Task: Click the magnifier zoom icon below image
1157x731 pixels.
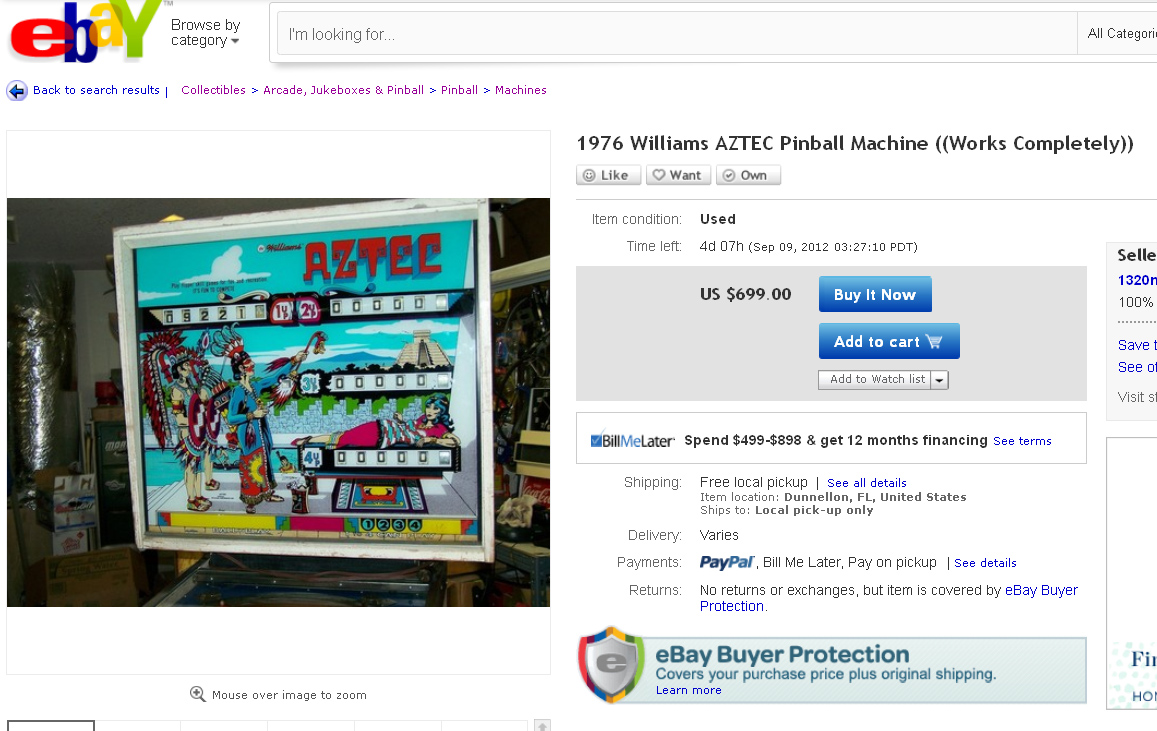Action: [198, 694]
